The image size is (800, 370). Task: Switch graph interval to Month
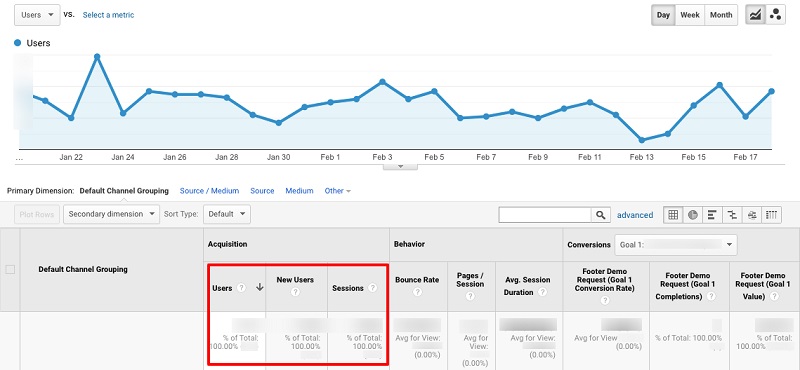[x=721, y=15]
